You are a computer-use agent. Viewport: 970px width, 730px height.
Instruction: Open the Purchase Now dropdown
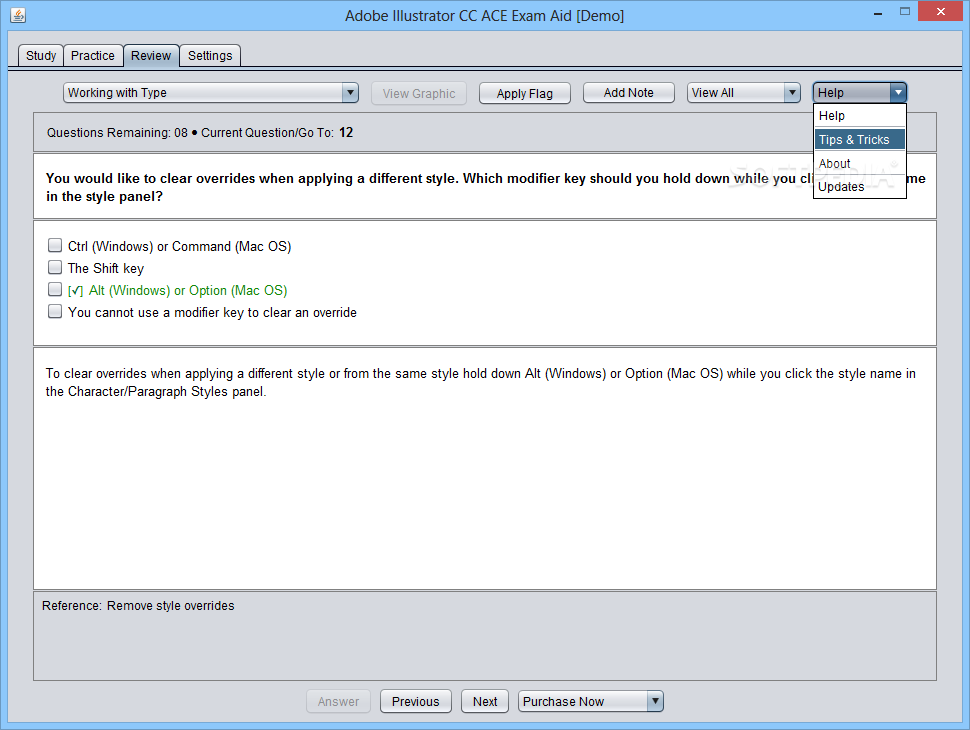click(591, 702)
